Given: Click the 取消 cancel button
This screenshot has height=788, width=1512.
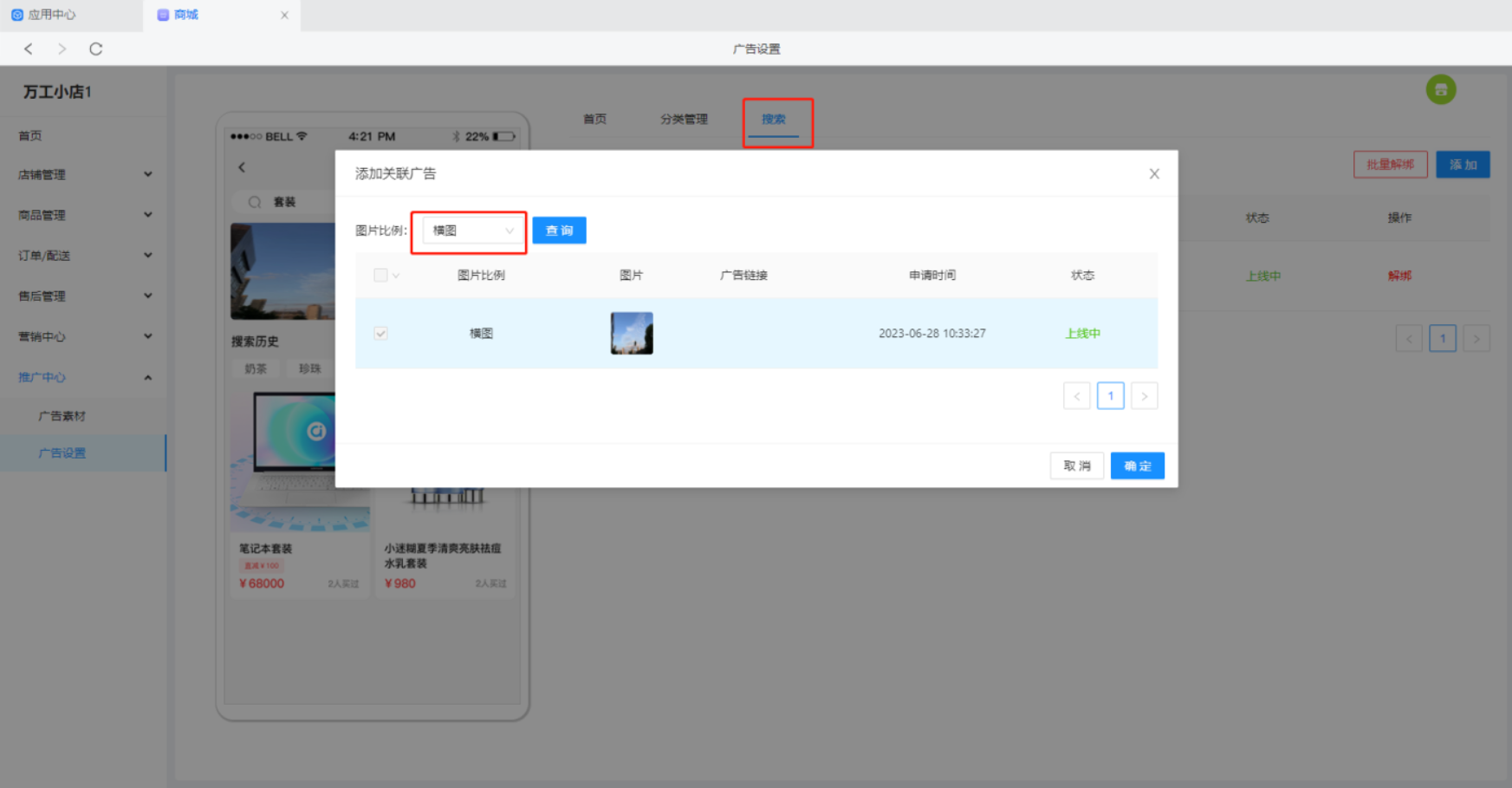Looking at the screenshot, I should pos(1076,466).
